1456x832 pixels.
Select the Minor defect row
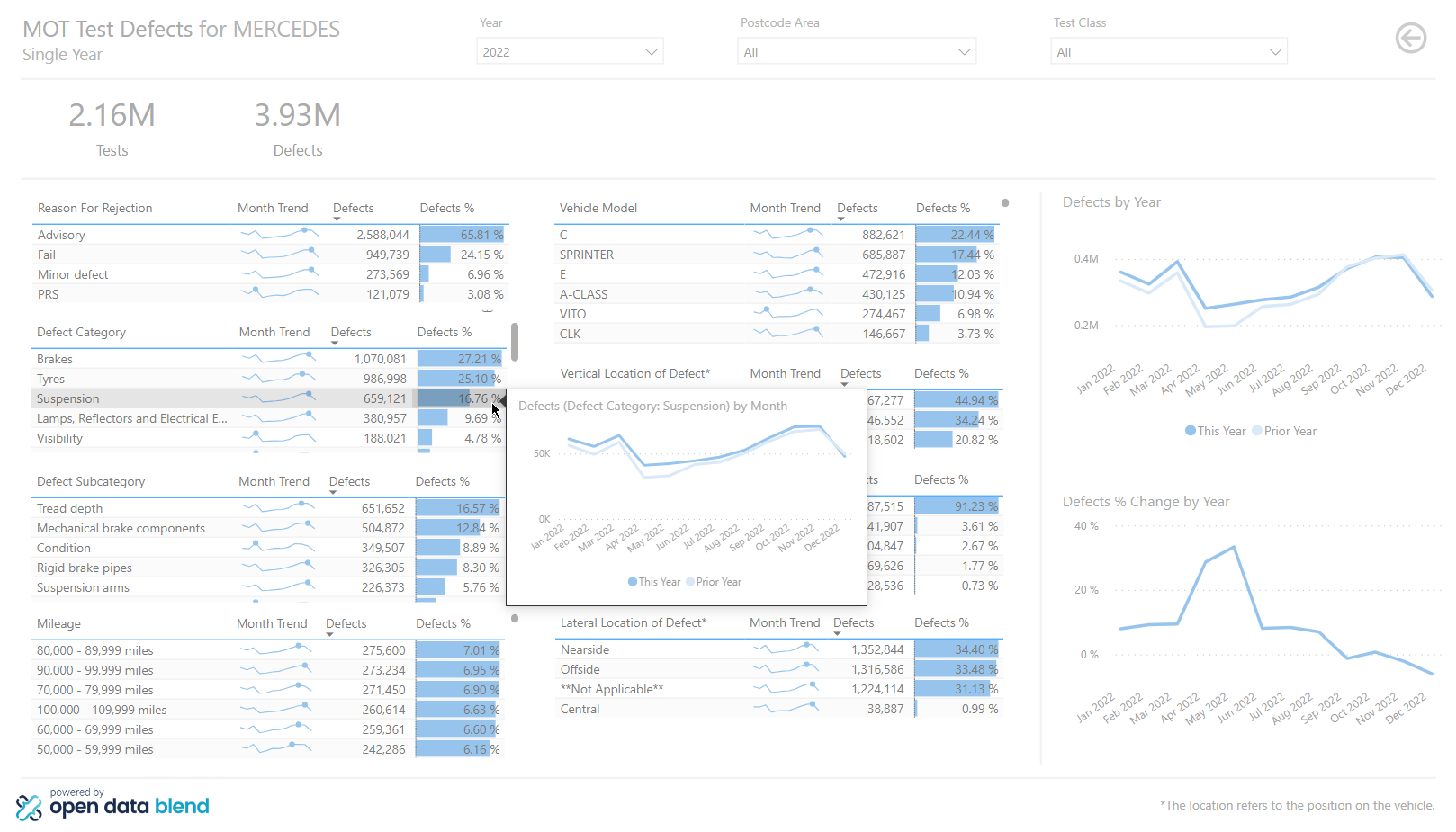point(270,274)
